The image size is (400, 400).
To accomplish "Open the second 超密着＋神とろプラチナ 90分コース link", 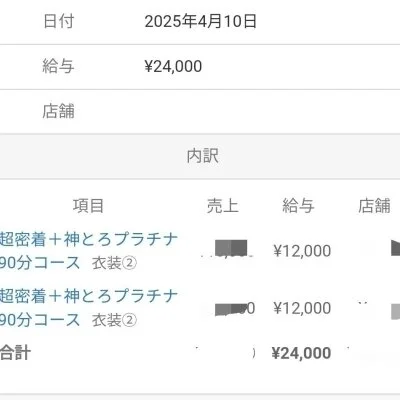I will [89, 308].
